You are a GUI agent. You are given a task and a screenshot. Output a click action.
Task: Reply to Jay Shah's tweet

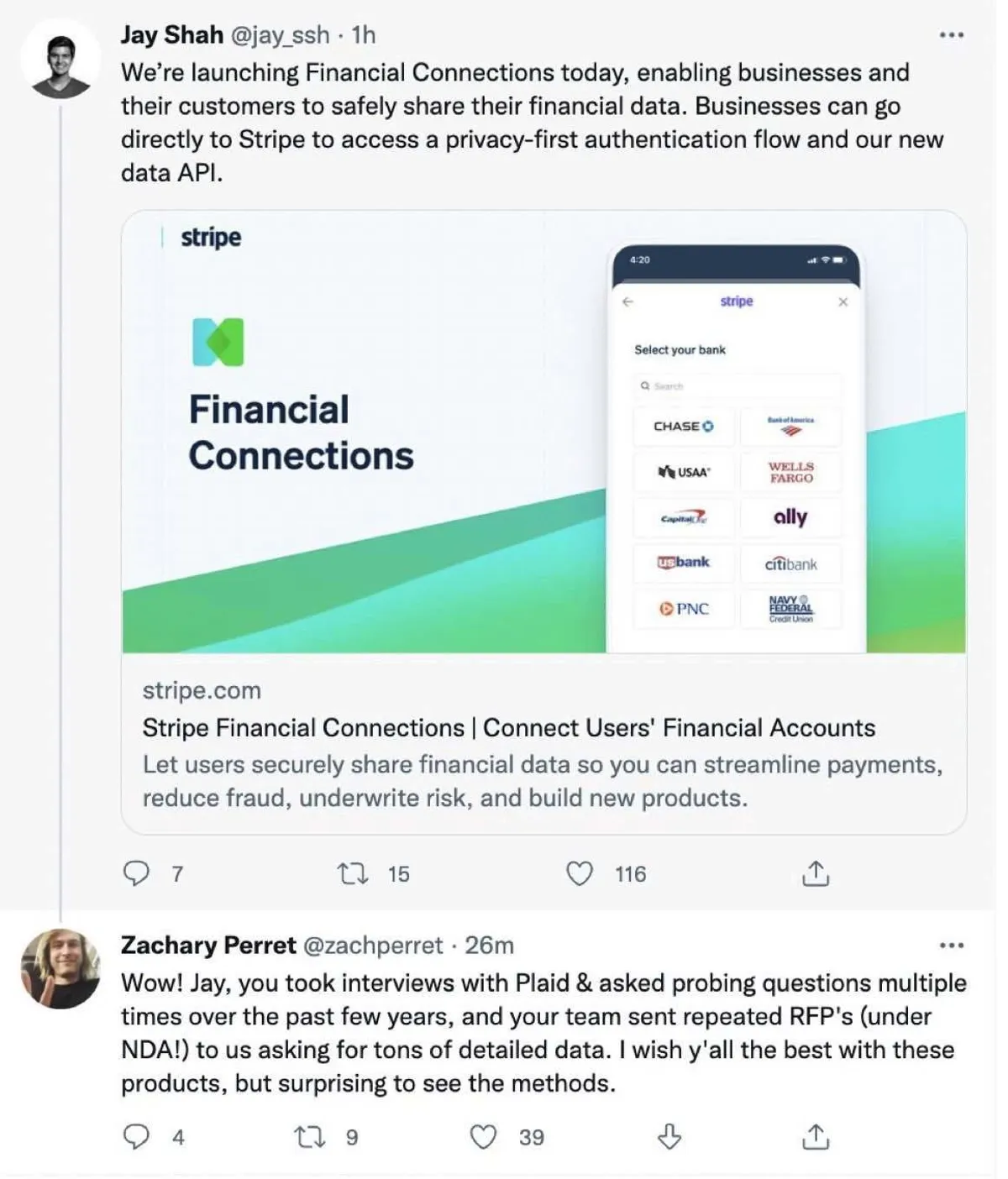coord(136,874)
